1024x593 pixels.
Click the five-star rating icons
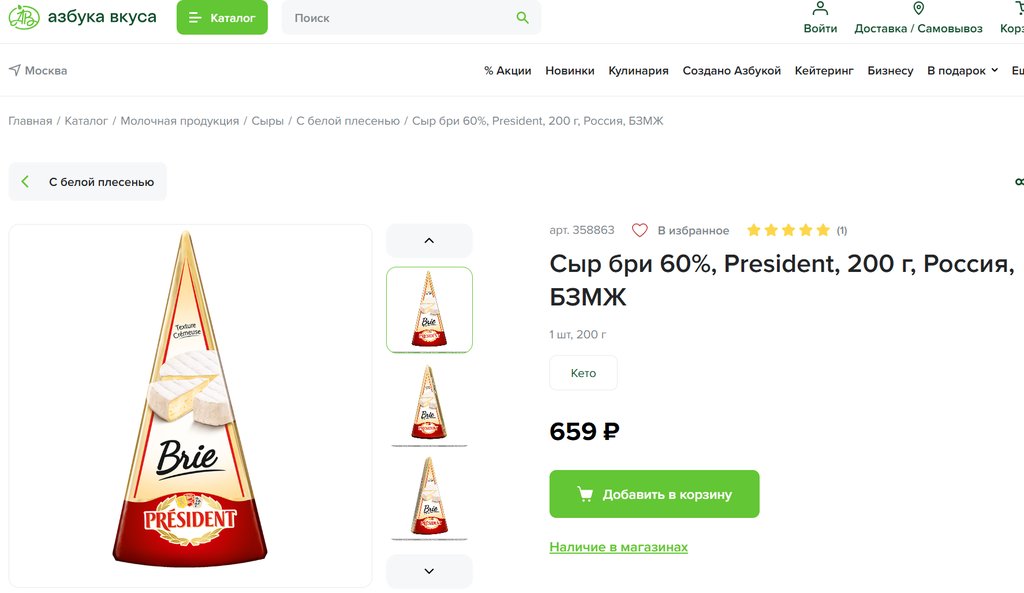(788, 230)
